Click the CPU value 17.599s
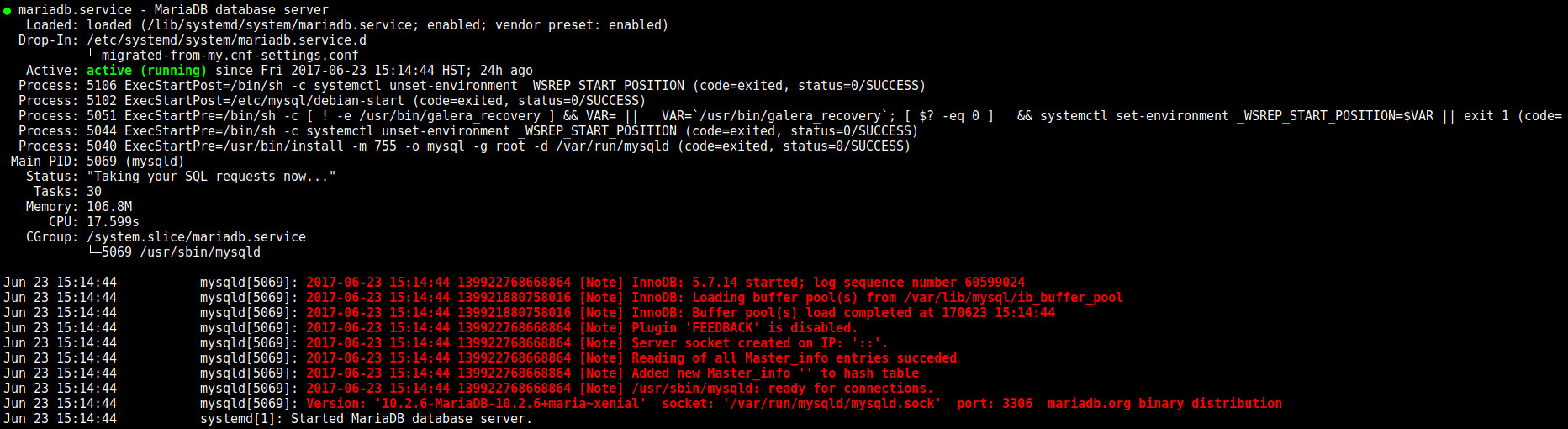 (113, 222)
